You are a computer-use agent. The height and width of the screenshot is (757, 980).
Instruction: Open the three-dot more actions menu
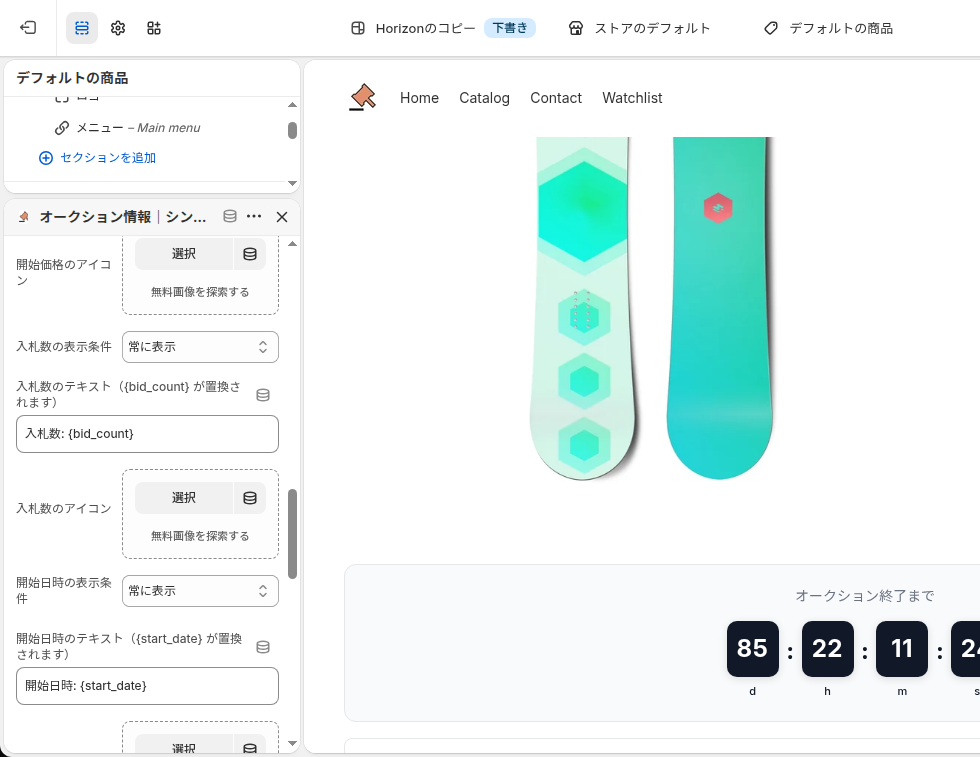click(x=254, y=216)
